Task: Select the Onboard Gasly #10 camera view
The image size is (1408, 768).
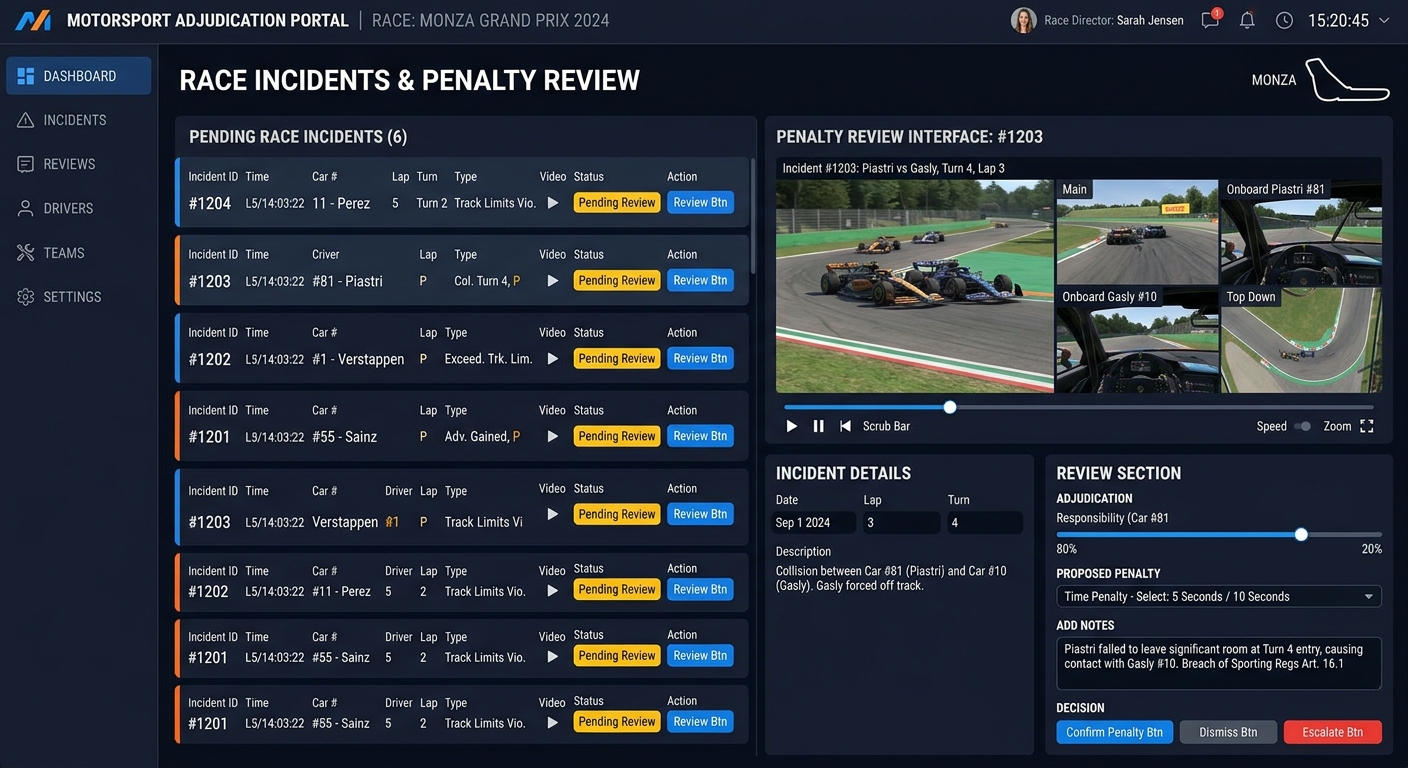Action: tap(1137, 340)
